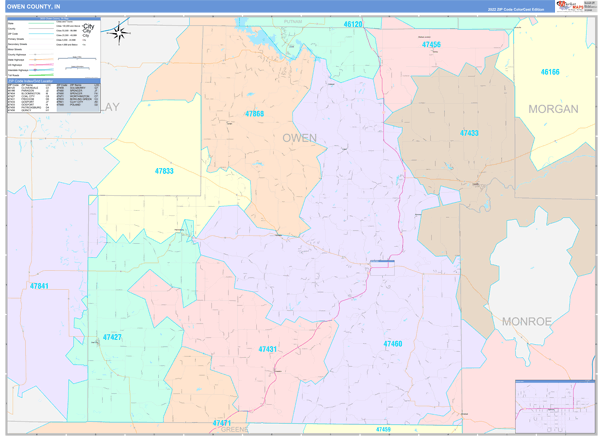
Task: Click the OWEN county name label
Action: click(x=299, y=138)
